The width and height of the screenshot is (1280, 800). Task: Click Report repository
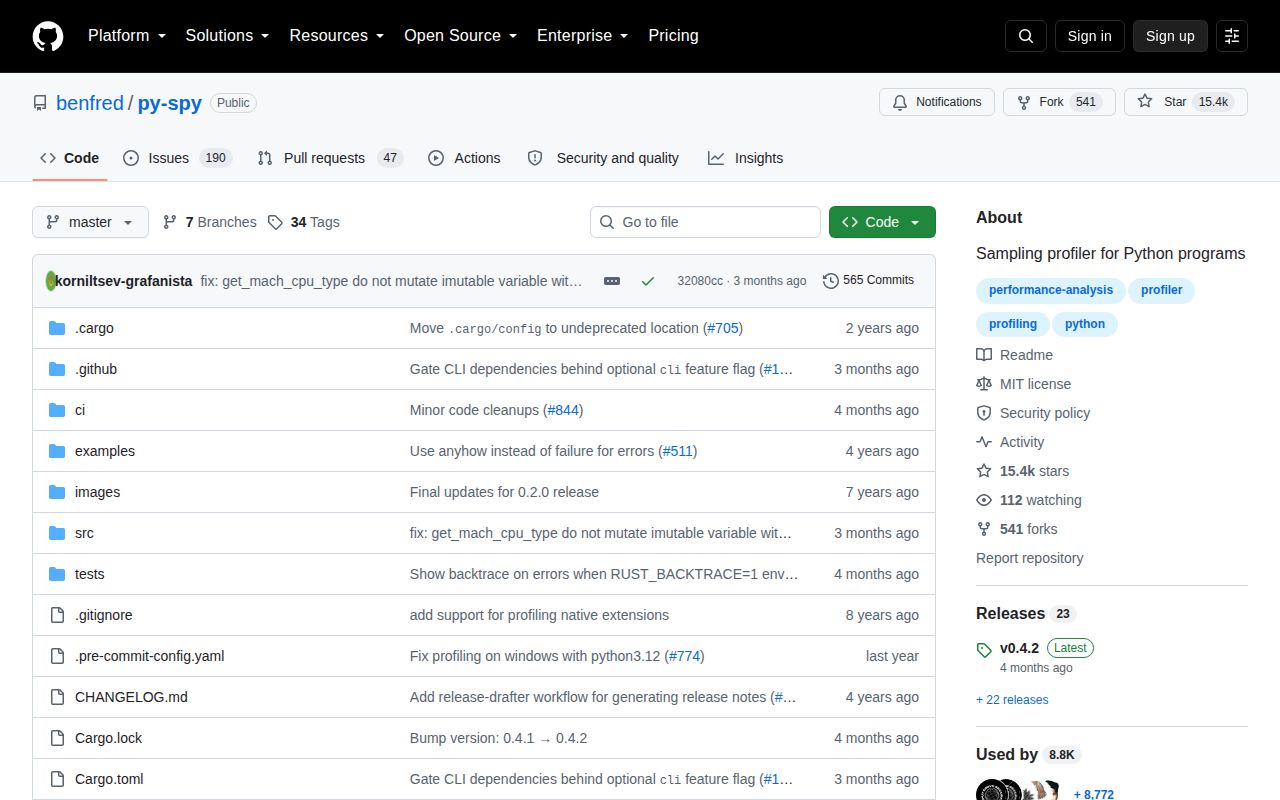(1030, 558)
